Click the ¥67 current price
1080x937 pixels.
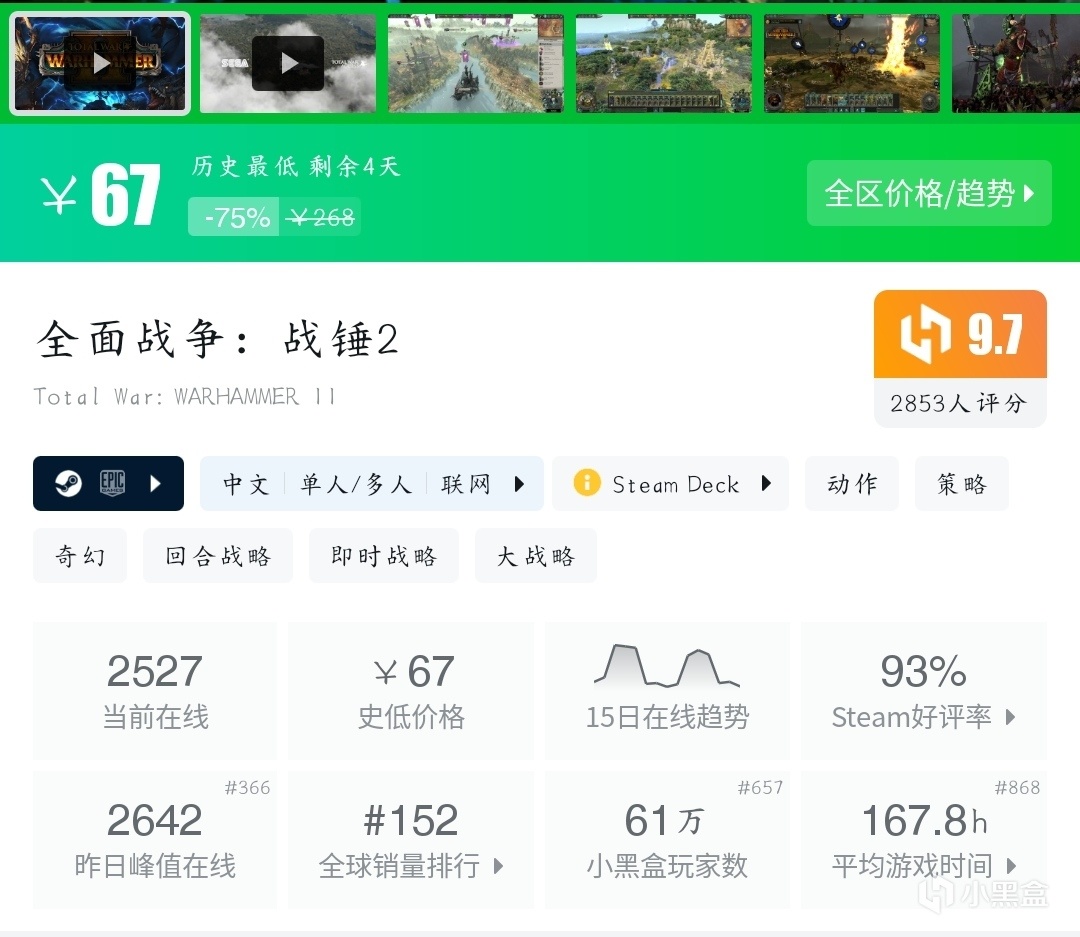tap(101, 195)
